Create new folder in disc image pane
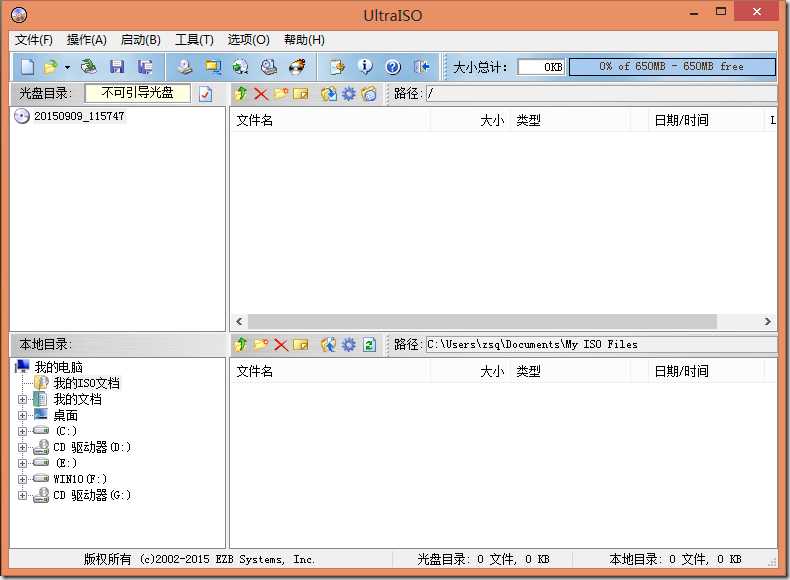The image size is (790, 580). pyautogui.click(x=281, y=94)
